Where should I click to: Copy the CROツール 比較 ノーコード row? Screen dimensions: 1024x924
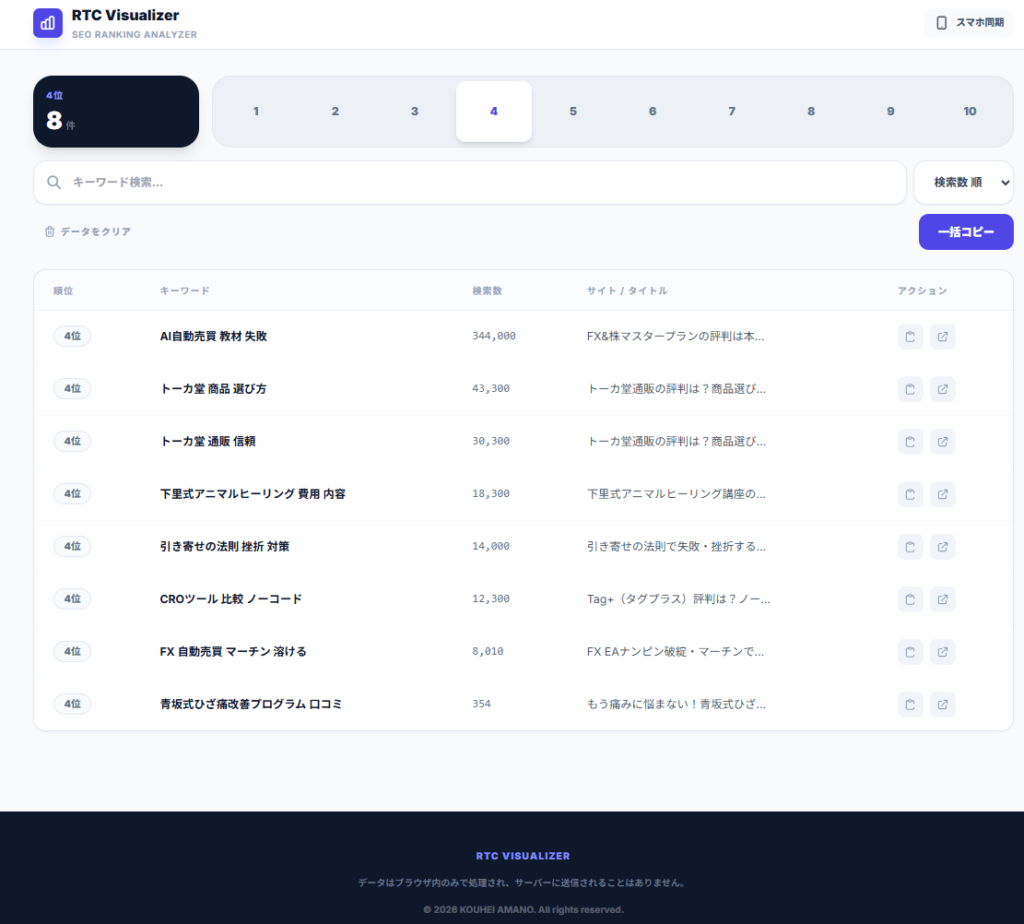(x=910, y=599)
